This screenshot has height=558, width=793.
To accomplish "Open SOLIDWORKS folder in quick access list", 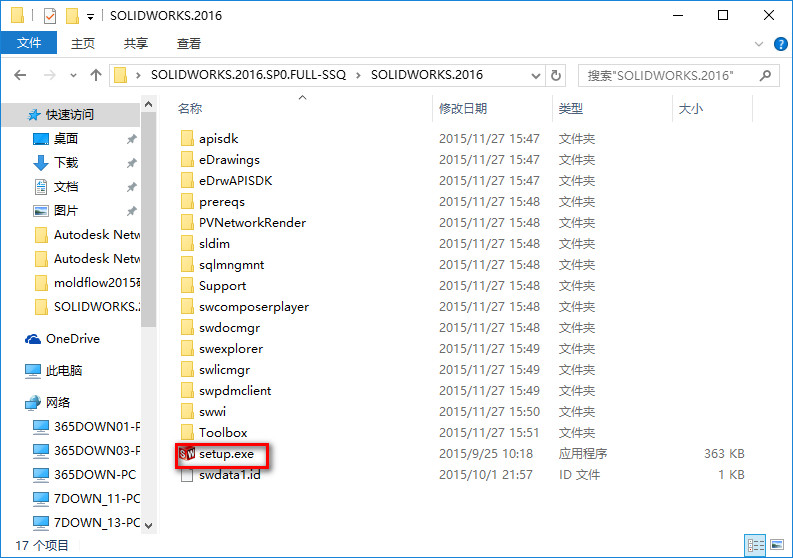I will [87, 307].
